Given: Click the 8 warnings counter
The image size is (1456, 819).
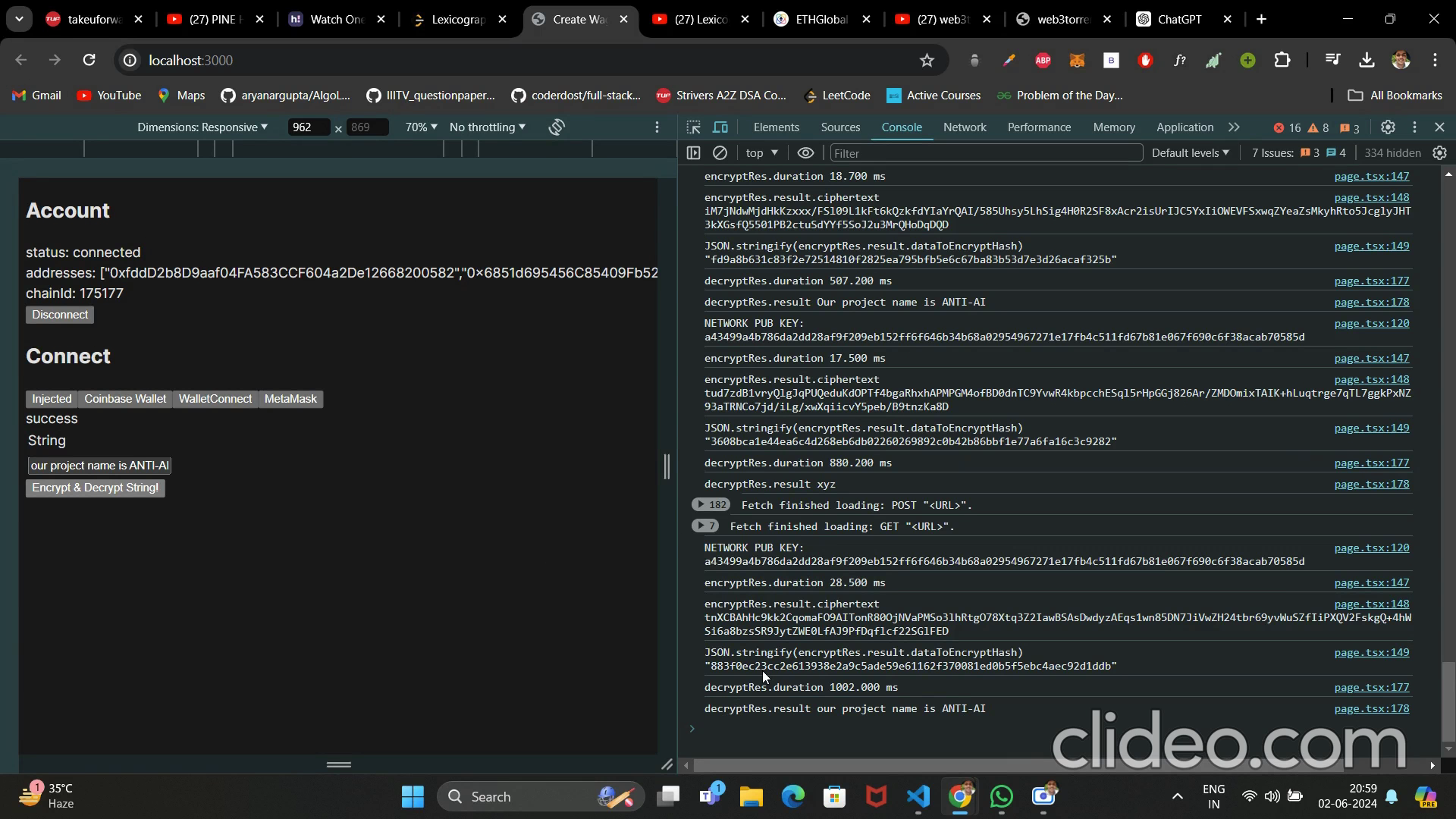Looking at the screenshot, I should tap(1319, 127).
